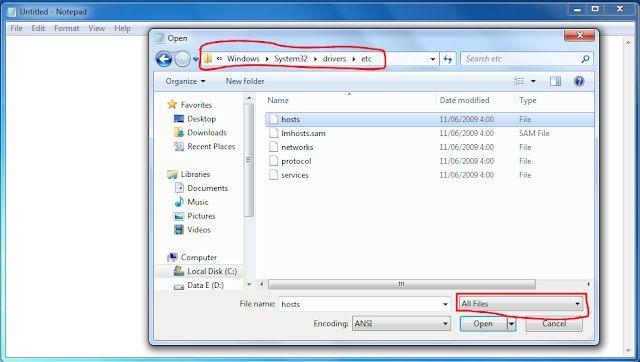The image size is (640, 362).
Task: Click nav pane scrollbar down arrow
Action: coord(249,284)
